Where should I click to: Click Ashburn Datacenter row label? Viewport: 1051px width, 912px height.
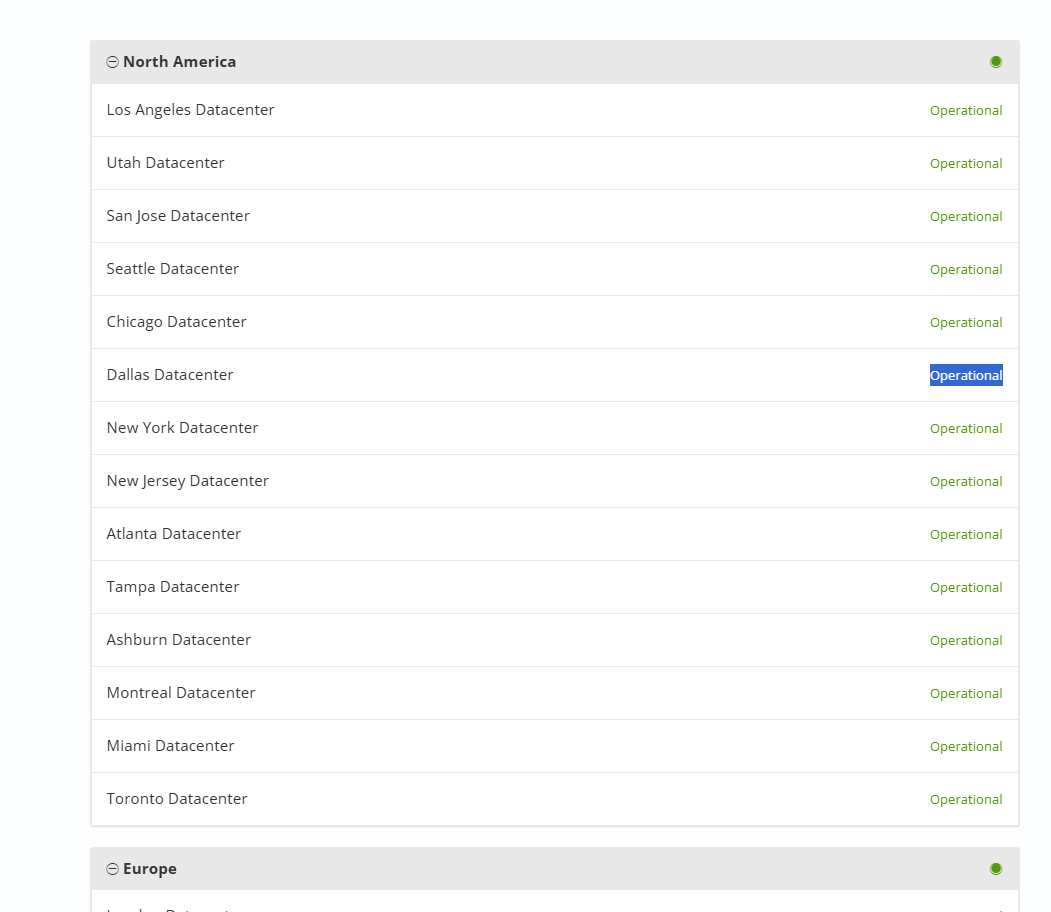tap(179, 639)
